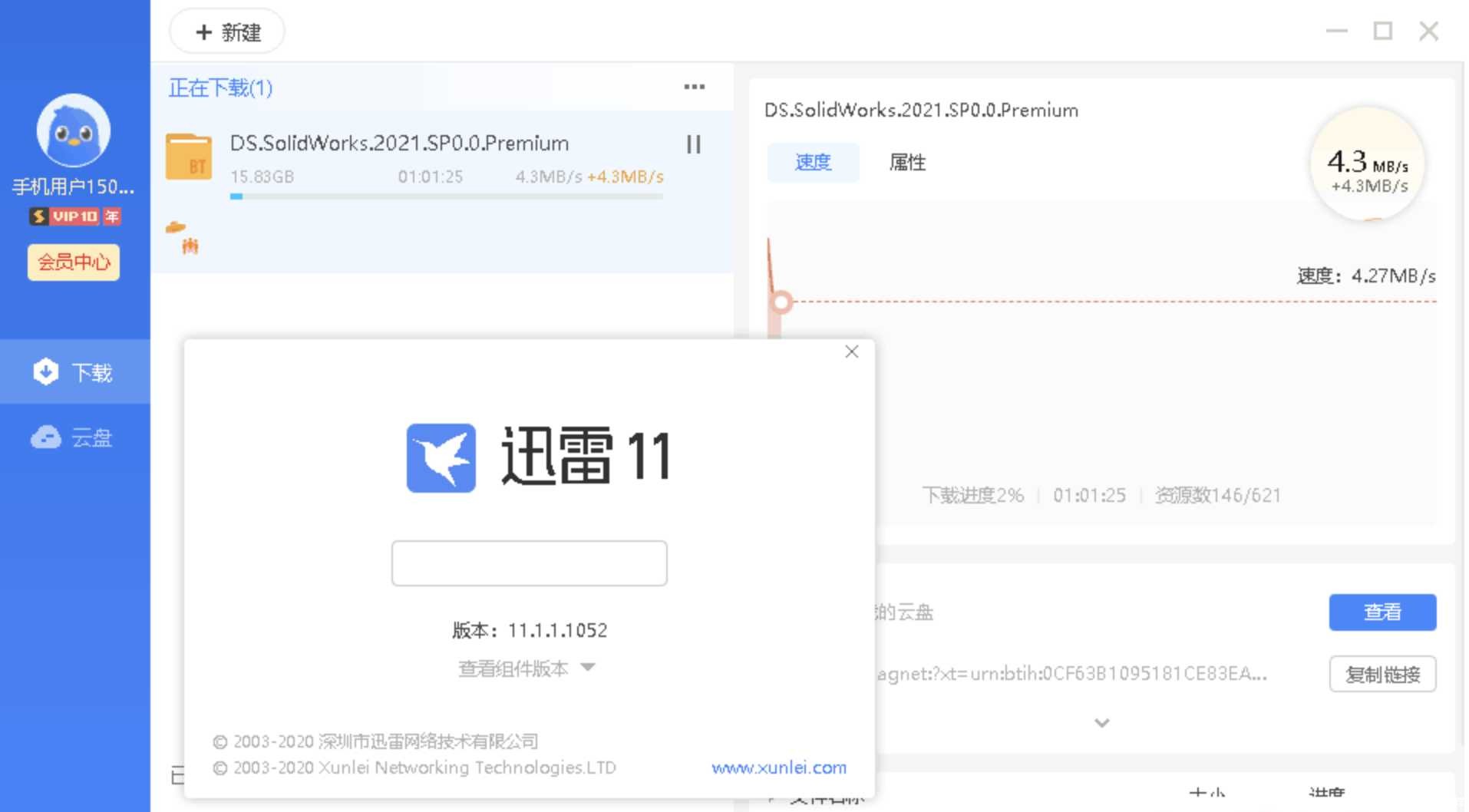Click the magnet link text

tap(1071, 674)
